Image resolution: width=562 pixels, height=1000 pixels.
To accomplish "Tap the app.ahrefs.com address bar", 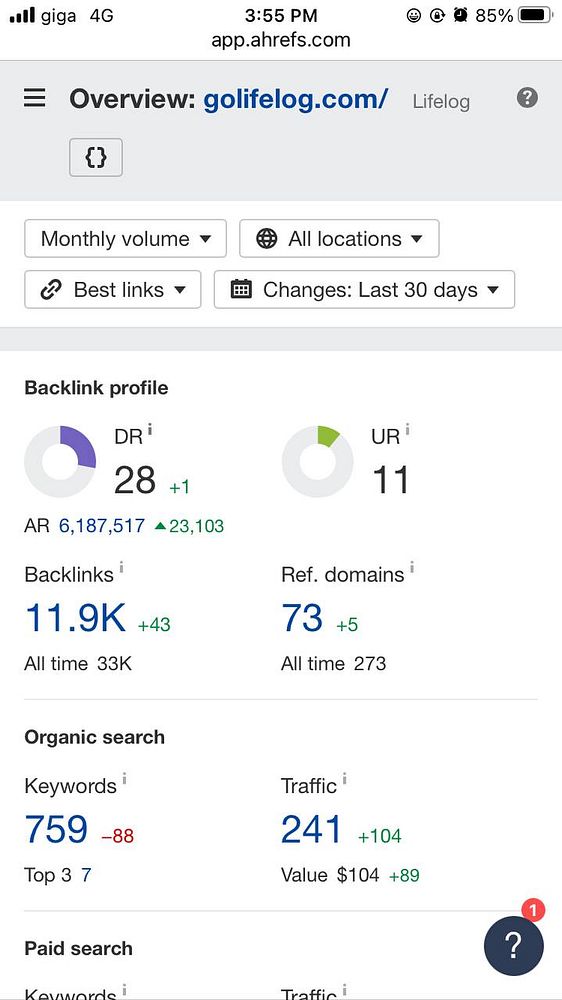I will [x=281, y=40].
